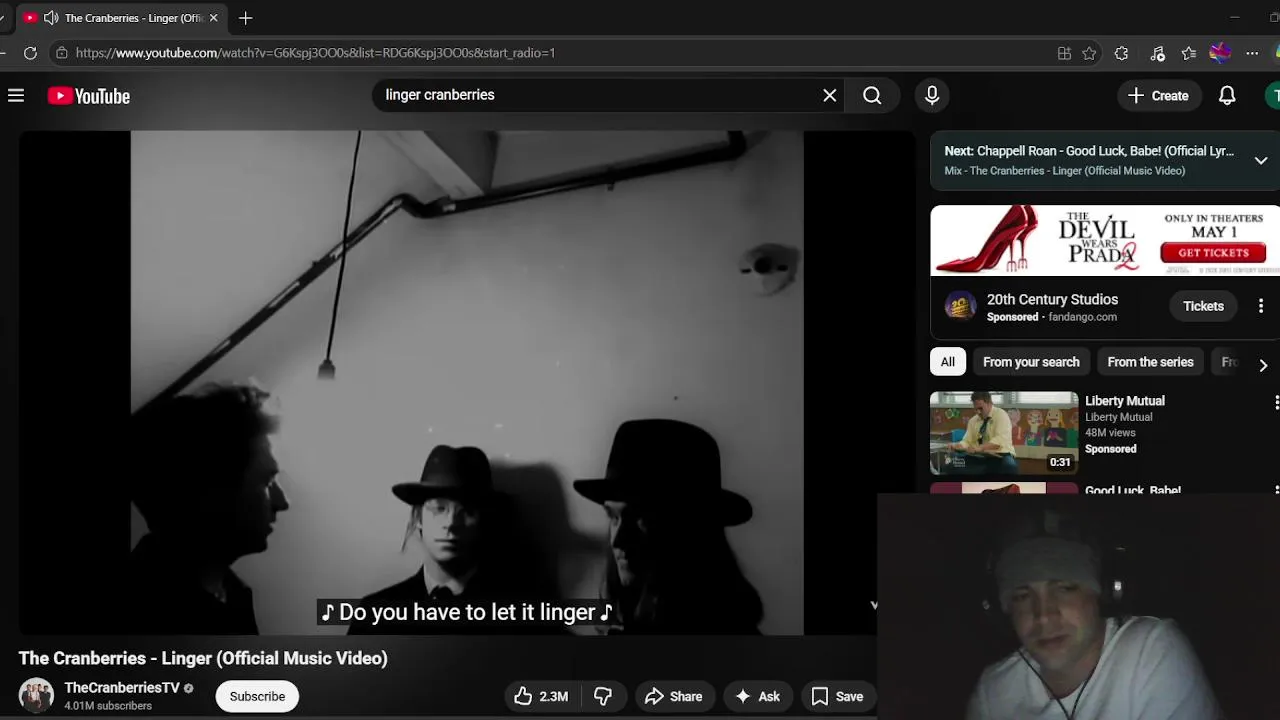
Task: Refresh the browser page
Action: point(30,53)
